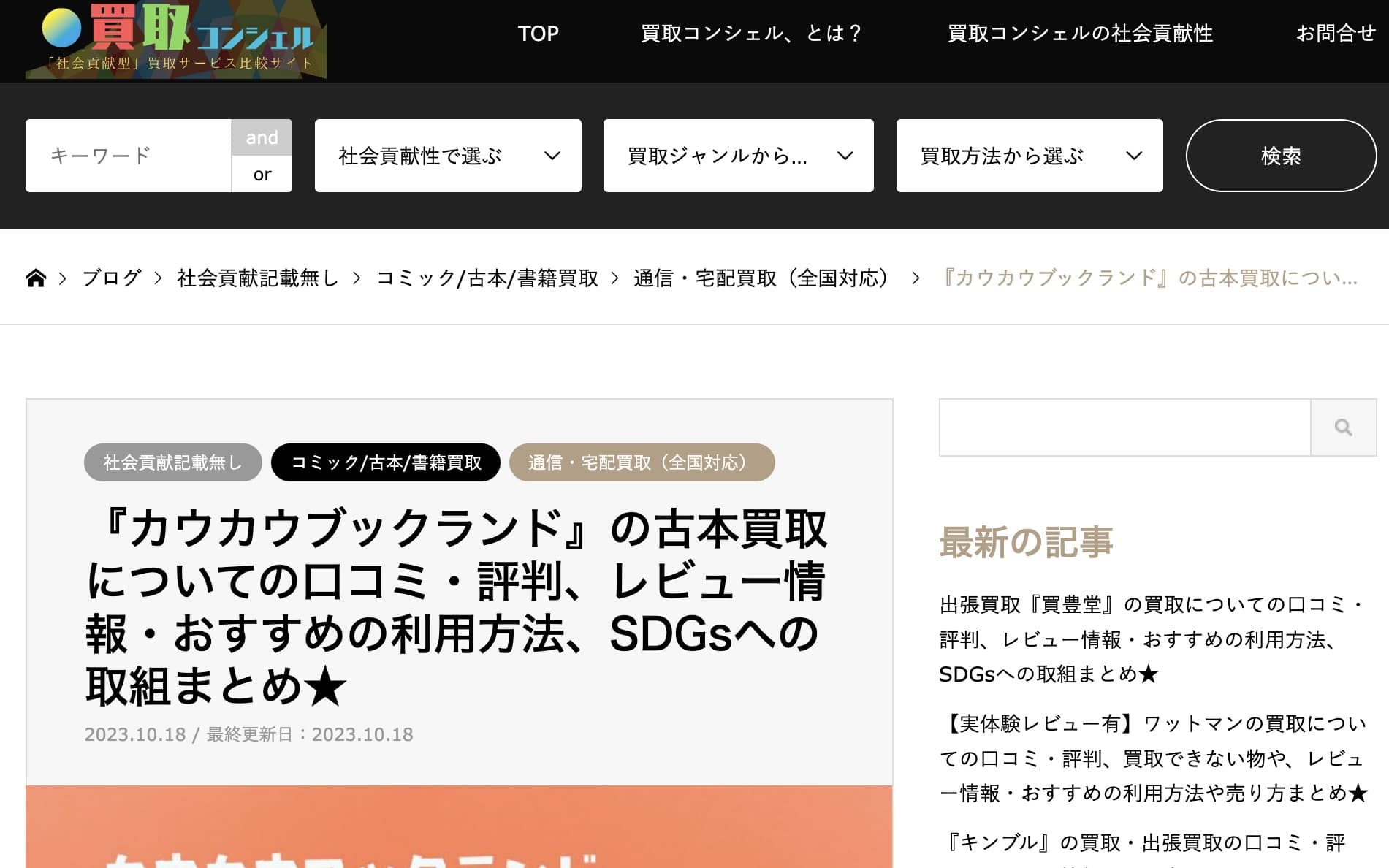Open the 社会貢献性で選ぶ dropdown
This screenshot has height=868, width=1389.
point(448,156)
